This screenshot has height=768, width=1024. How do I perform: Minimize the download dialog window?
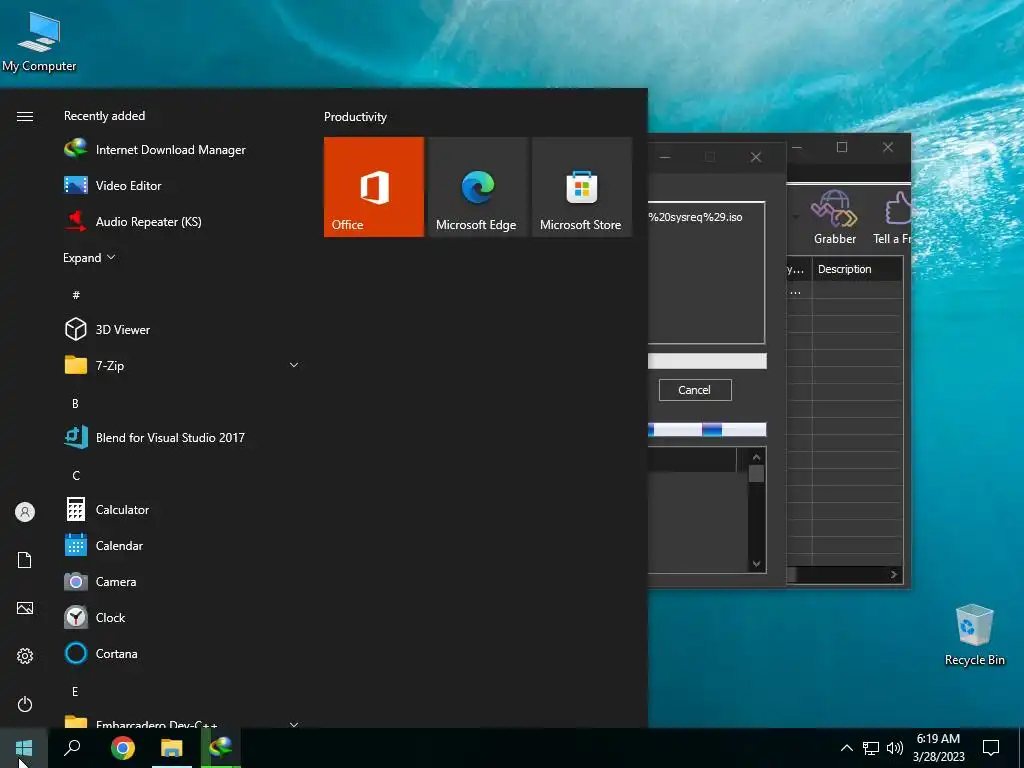pos(665,157)
